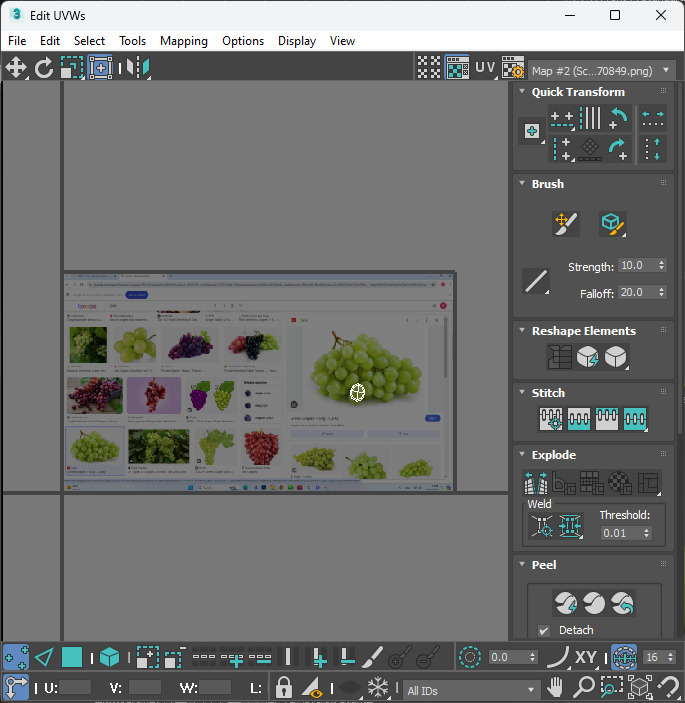685x703 pixels.
Task: Click Quick Peel icon
Action: click(x=566, y=603)
